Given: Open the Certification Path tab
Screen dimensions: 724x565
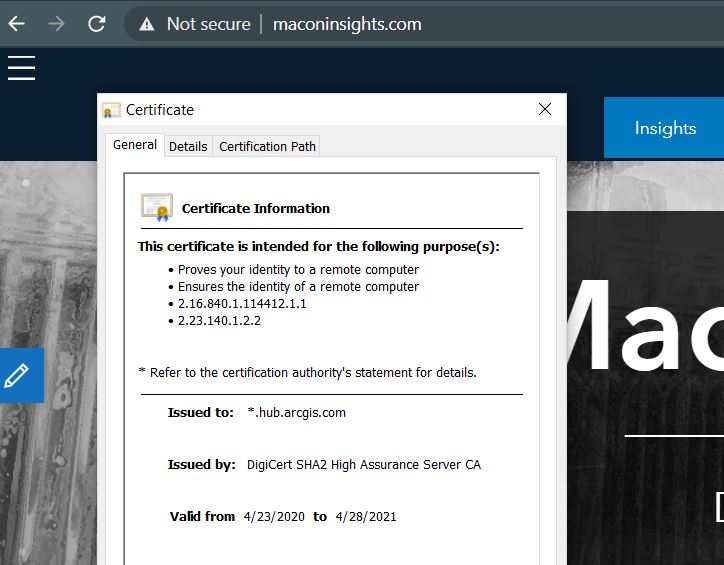Looking at the screenshot, I should pyautogui.click(x=267, y=146).
